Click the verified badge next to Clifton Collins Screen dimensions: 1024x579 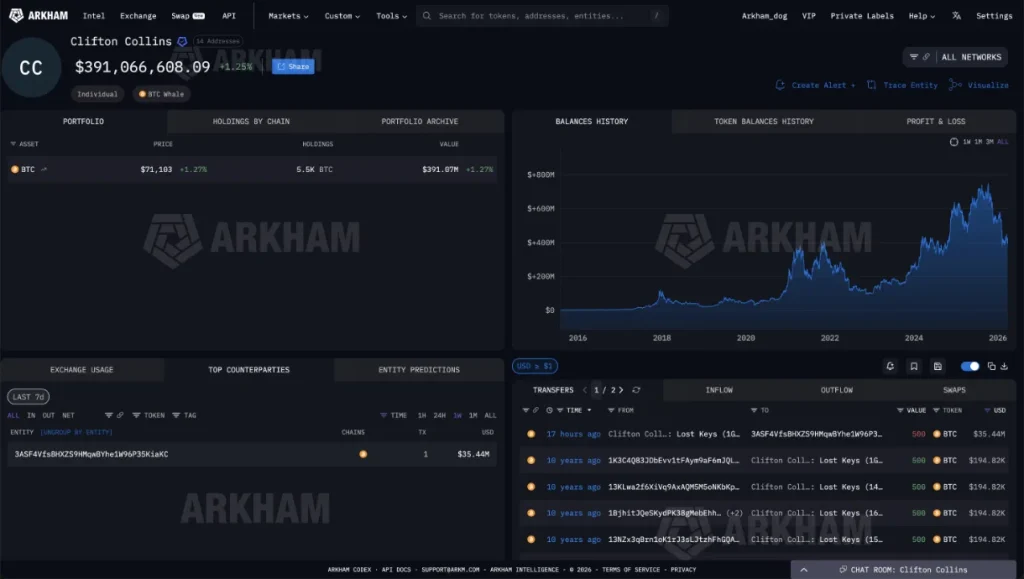coord(182,42)
